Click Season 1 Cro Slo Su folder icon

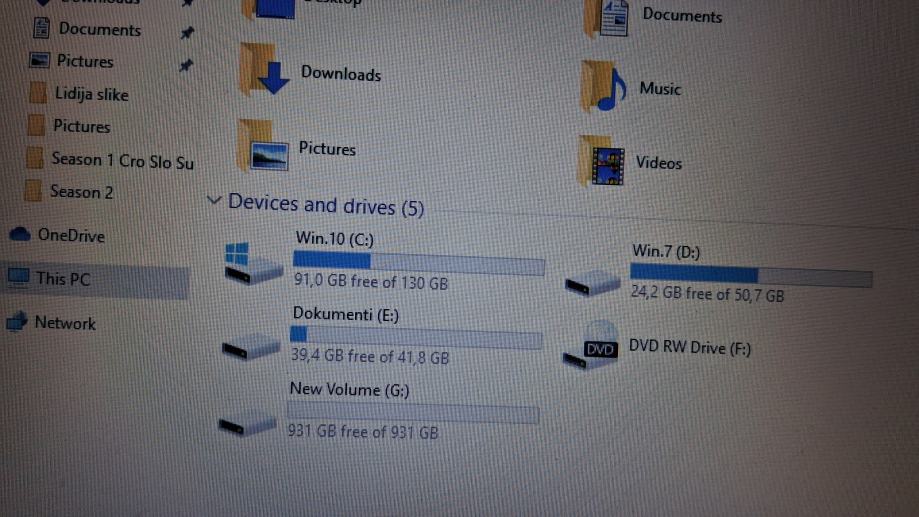pyautogui.click(x=35, y=158)
